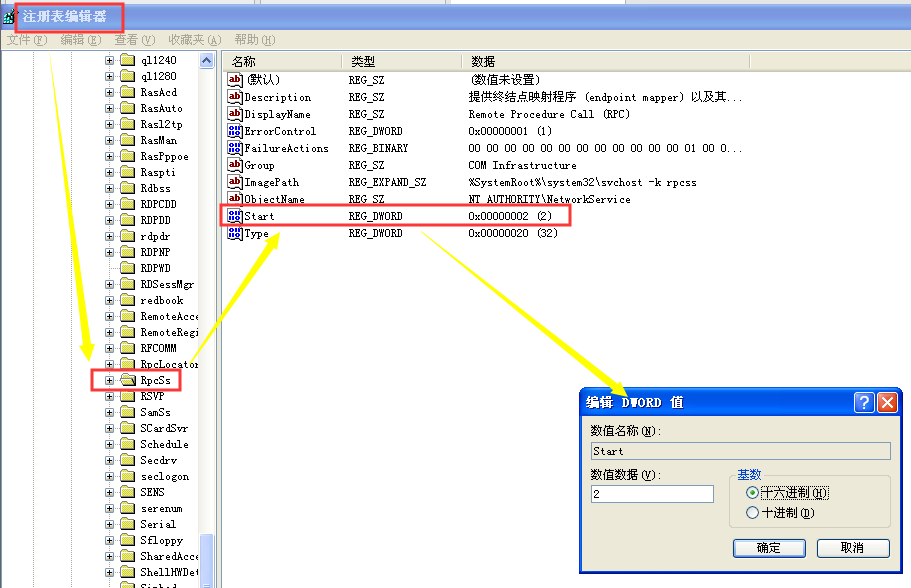Click the DisplayName string value icon
The image size is (911, 588).
[x=235, y=113]
